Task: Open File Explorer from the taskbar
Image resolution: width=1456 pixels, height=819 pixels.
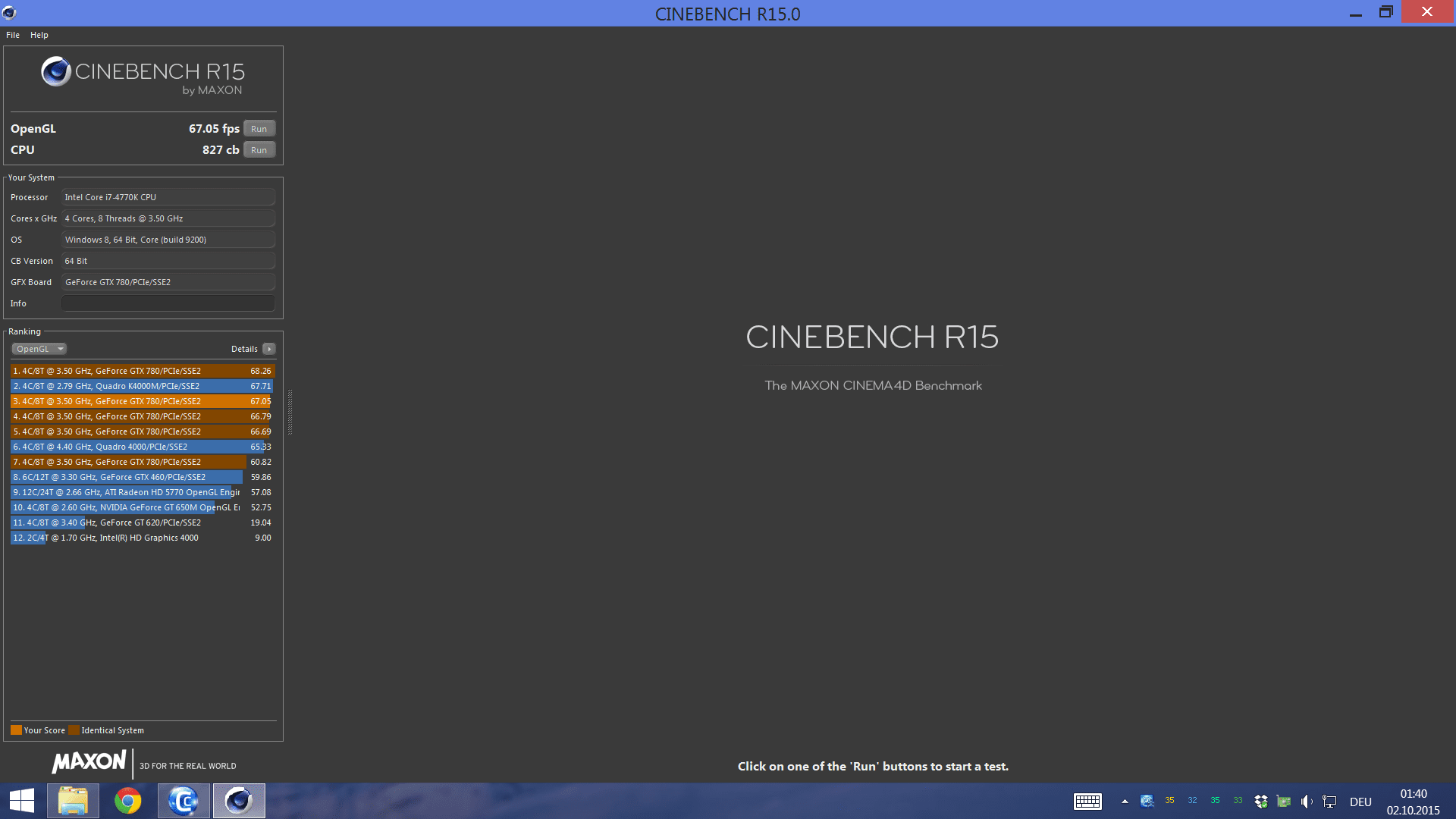Action: pos(73,801)
